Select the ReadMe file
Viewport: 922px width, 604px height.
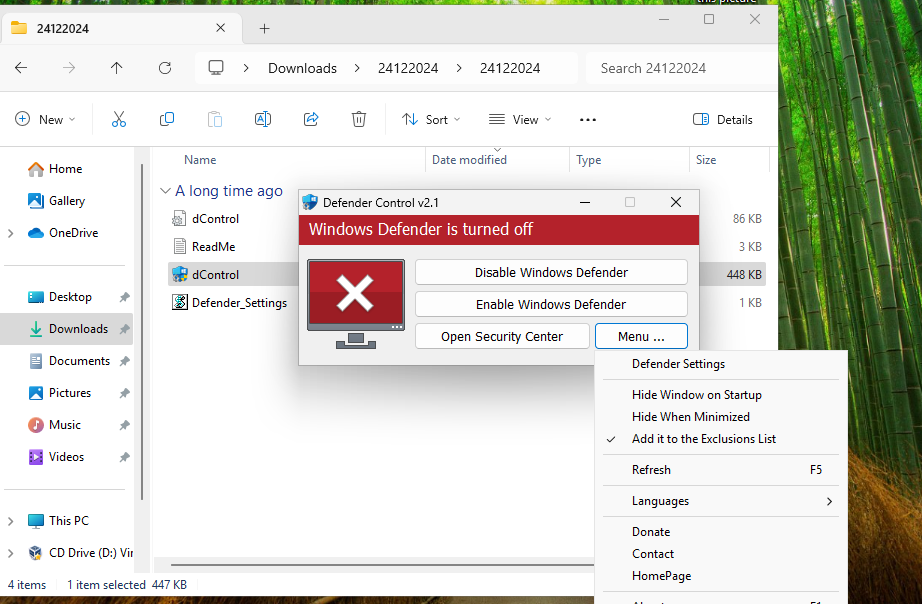point(213,246)
